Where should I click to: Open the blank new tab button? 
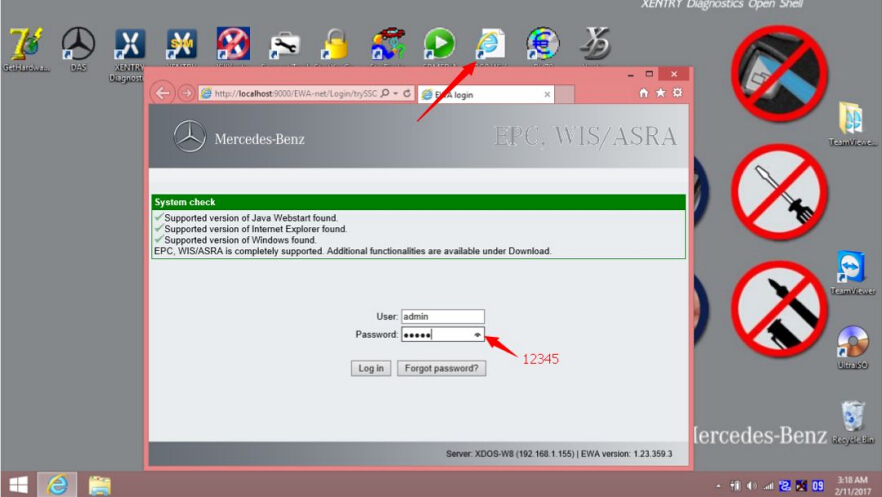566,94
